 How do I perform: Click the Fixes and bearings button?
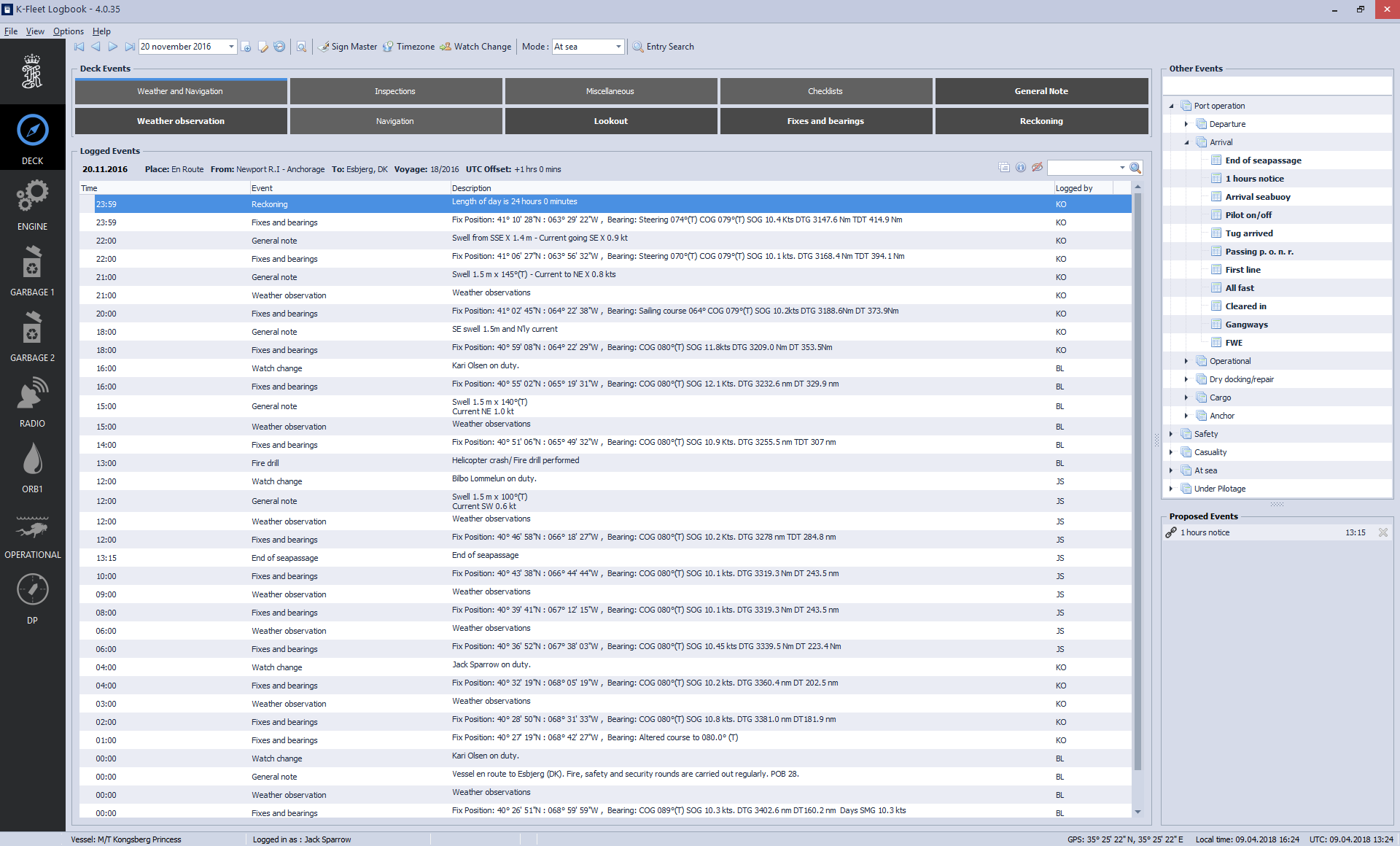825,121
